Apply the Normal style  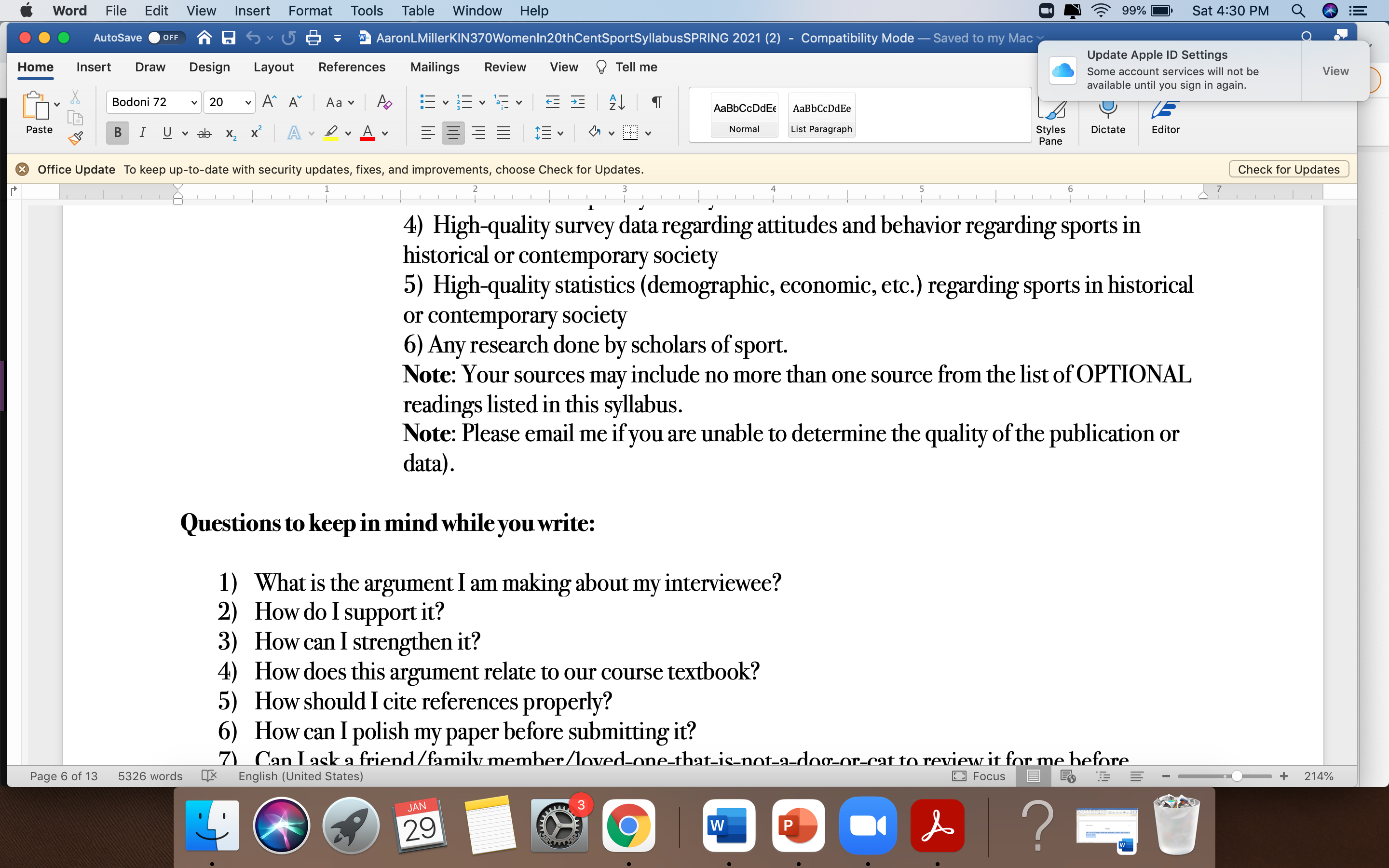coord(745,115)
